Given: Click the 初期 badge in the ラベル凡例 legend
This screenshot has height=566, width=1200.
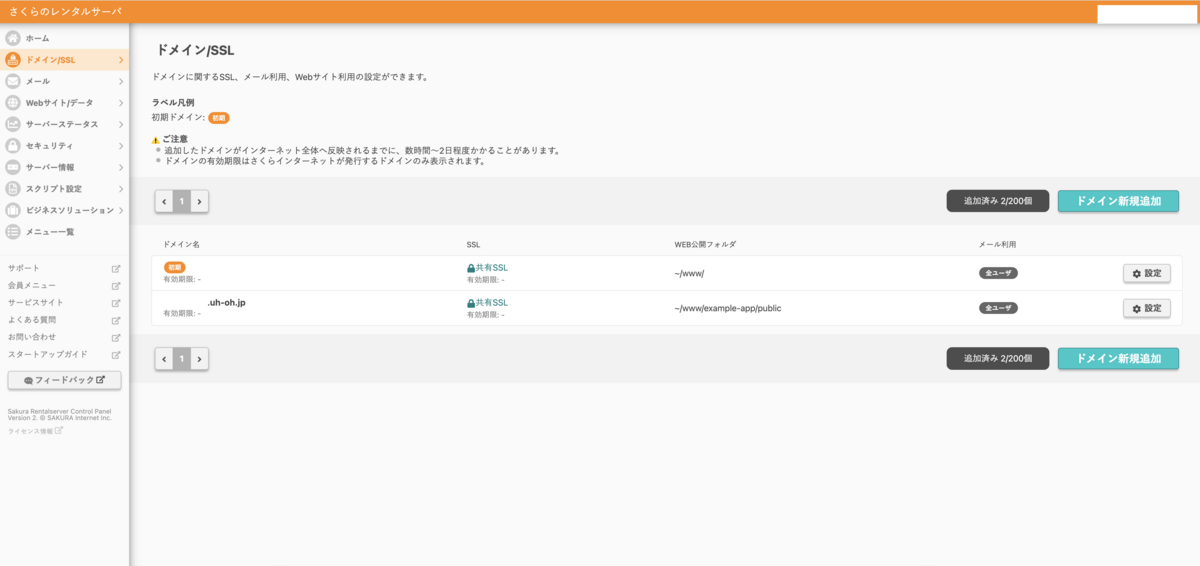Looking at the screenshot, I should [219, 117].
